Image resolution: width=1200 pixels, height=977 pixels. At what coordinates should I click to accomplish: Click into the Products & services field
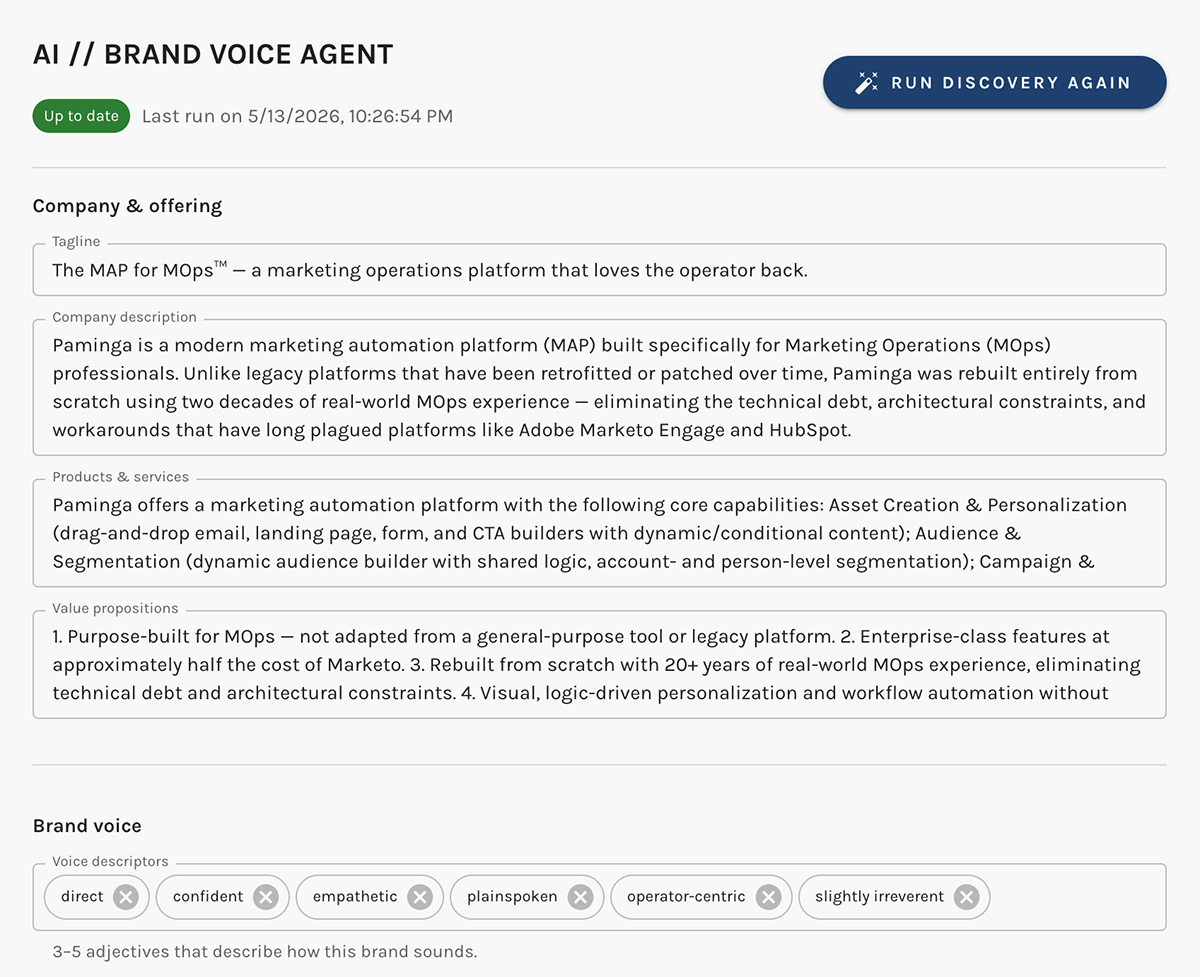coord(600,533)
